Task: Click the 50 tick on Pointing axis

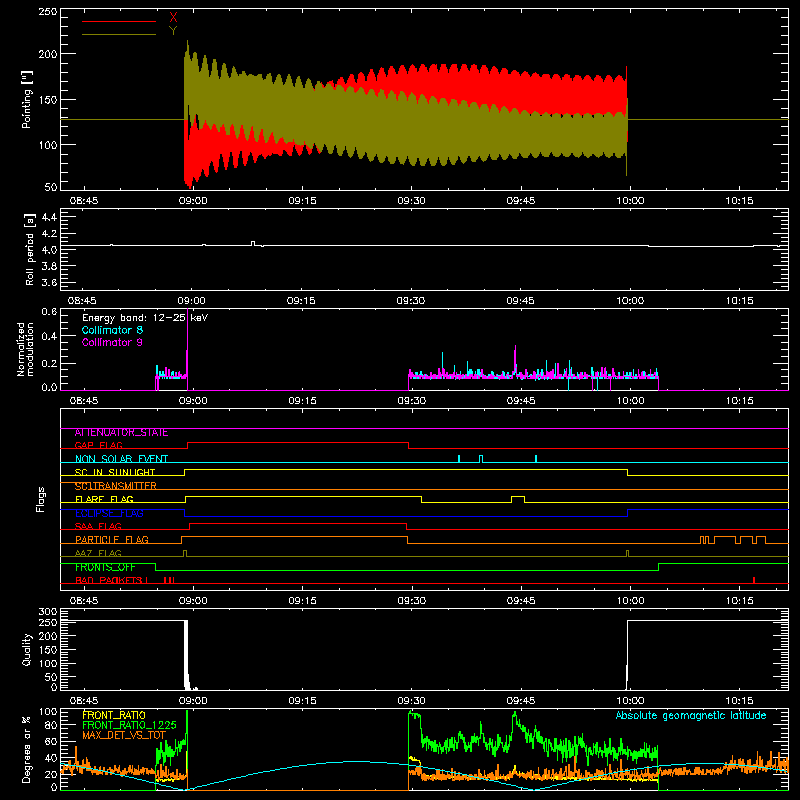Action: point(51,187)
